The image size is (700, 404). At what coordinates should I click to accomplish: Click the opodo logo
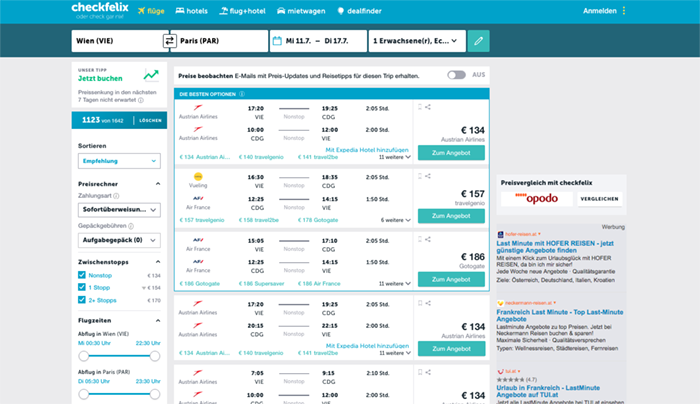tap(537, 198)
